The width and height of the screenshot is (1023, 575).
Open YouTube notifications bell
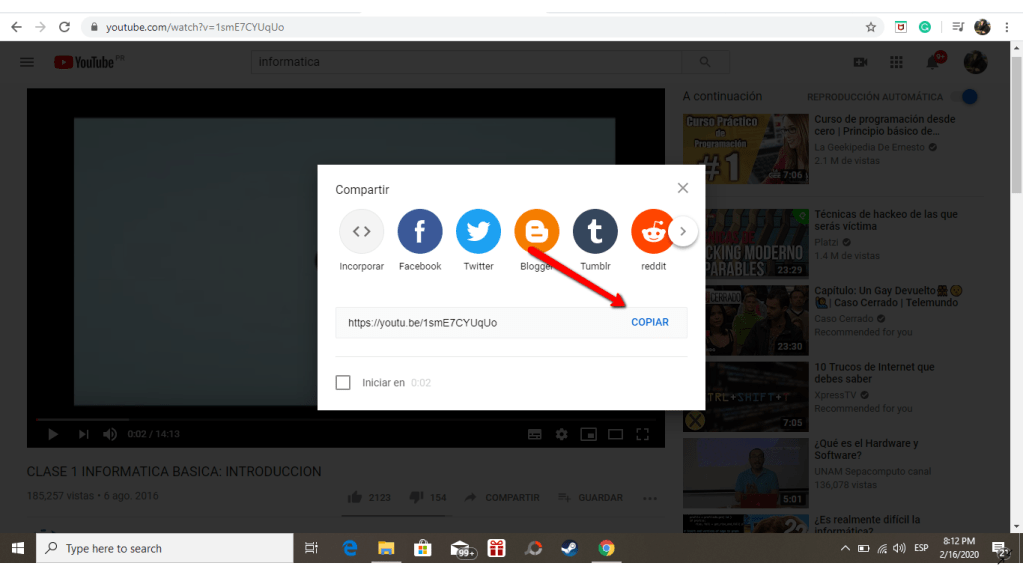[x=933, y=62]
